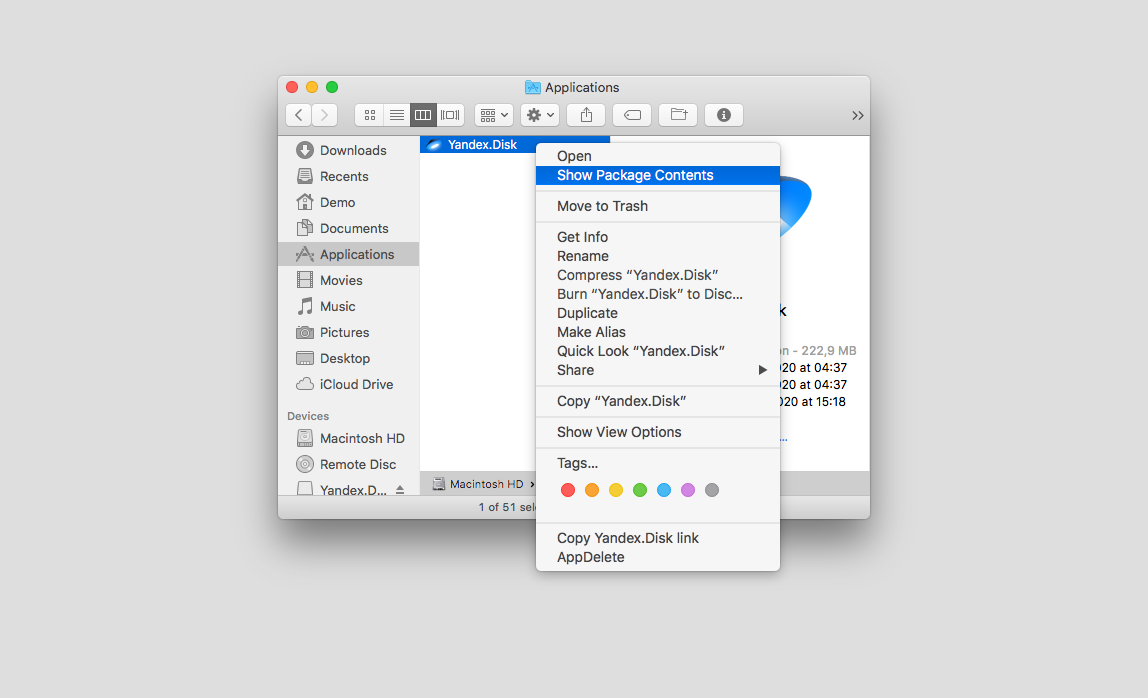Screen dimensions: 1148x698
Task: Expand the toolbar overflow double chevron
Action: click(857, 116)
